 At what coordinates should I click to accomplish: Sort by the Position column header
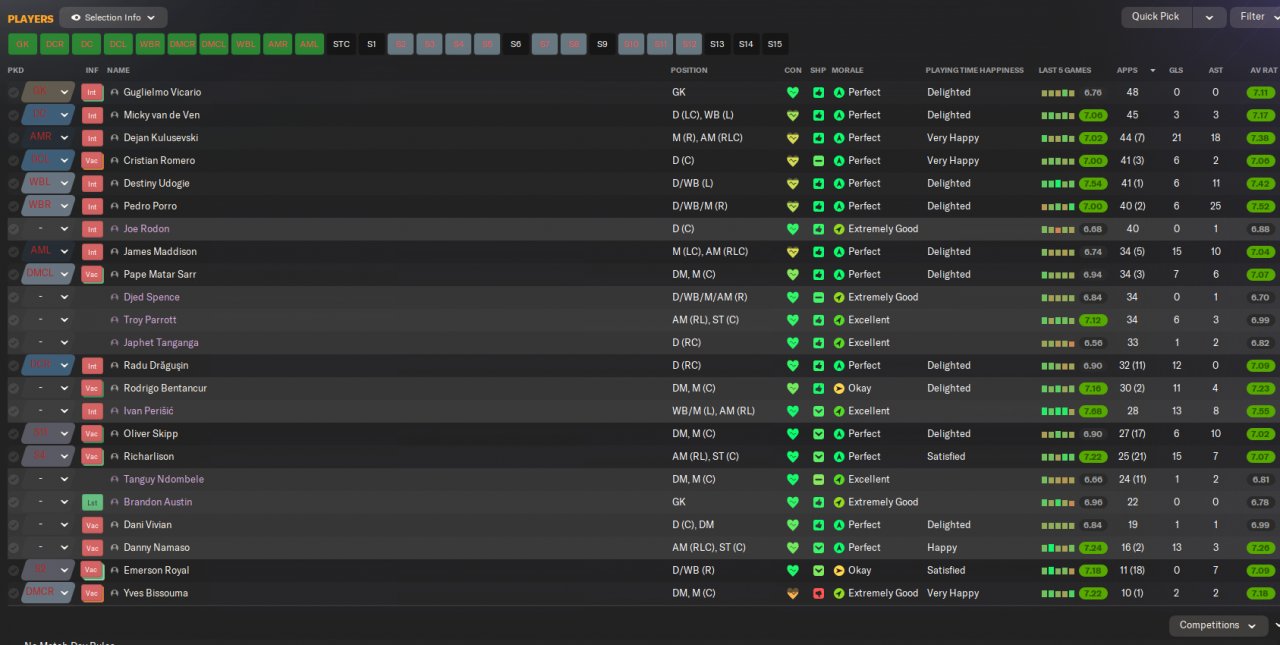[689, 70]
